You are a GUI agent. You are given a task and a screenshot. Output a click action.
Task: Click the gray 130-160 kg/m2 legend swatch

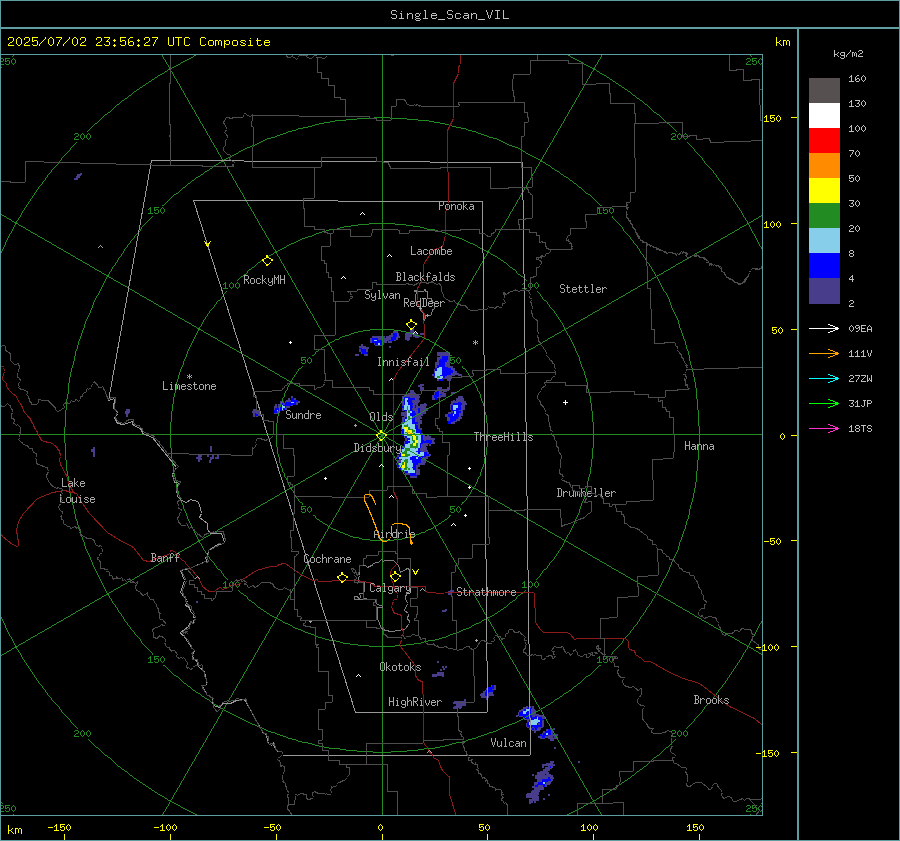824,90
